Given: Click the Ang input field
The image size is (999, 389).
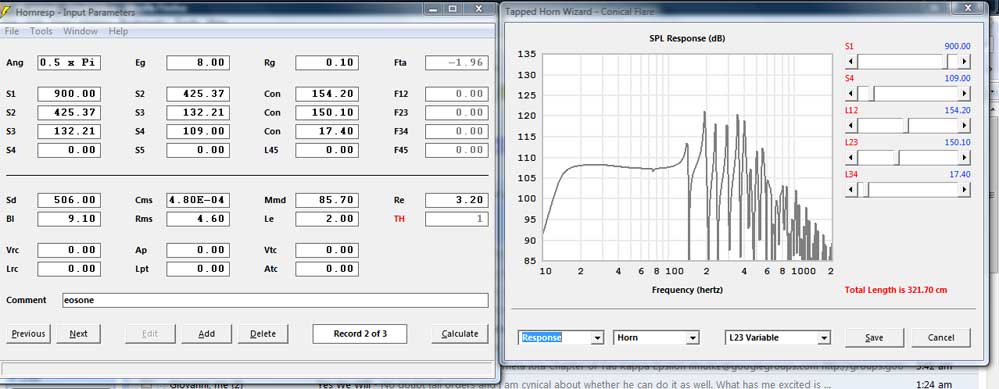Looking at the screenshot, I should pyautogui.click(x=69, y=63).
